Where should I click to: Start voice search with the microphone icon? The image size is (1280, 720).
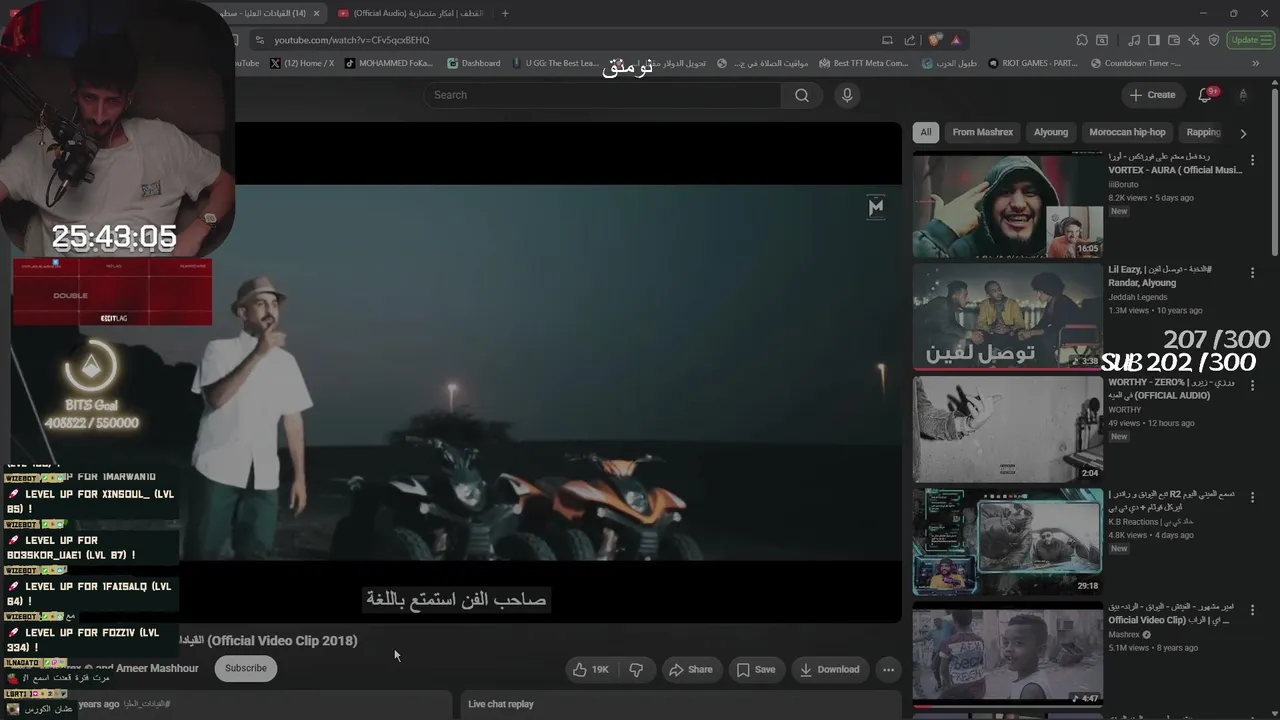coord(847,95)
